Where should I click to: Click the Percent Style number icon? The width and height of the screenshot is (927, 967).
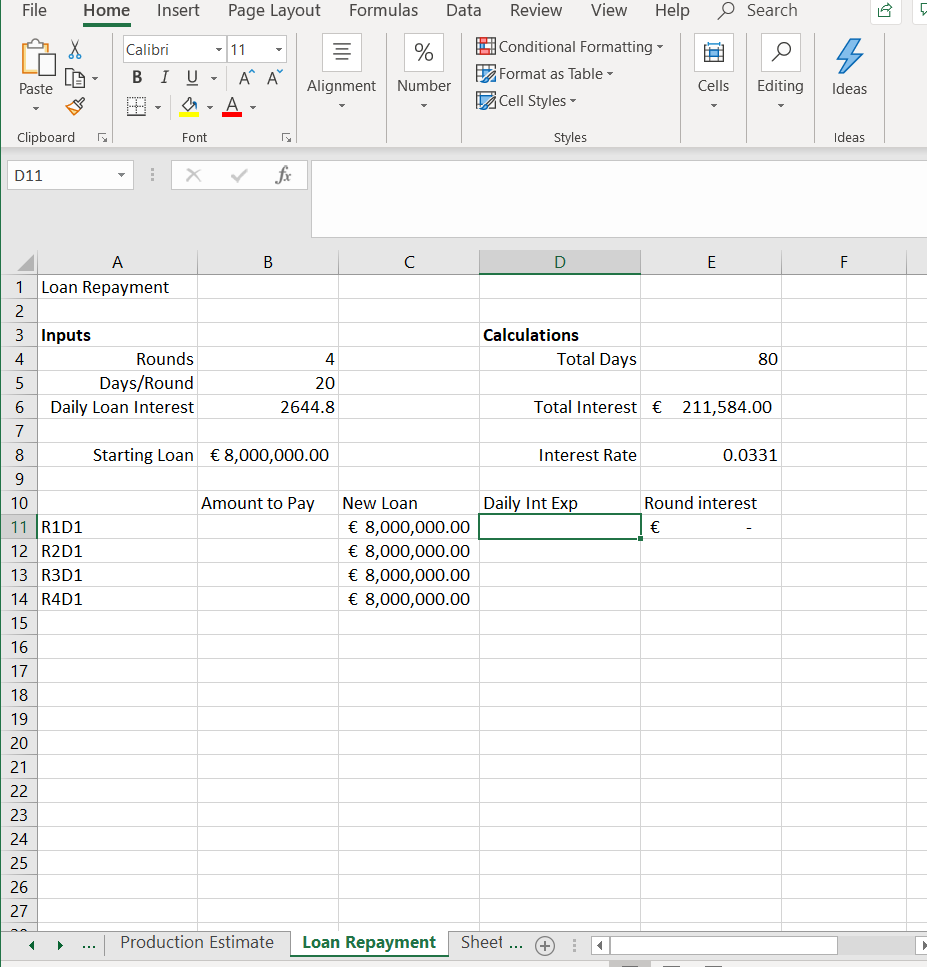[x=423, y=53]
